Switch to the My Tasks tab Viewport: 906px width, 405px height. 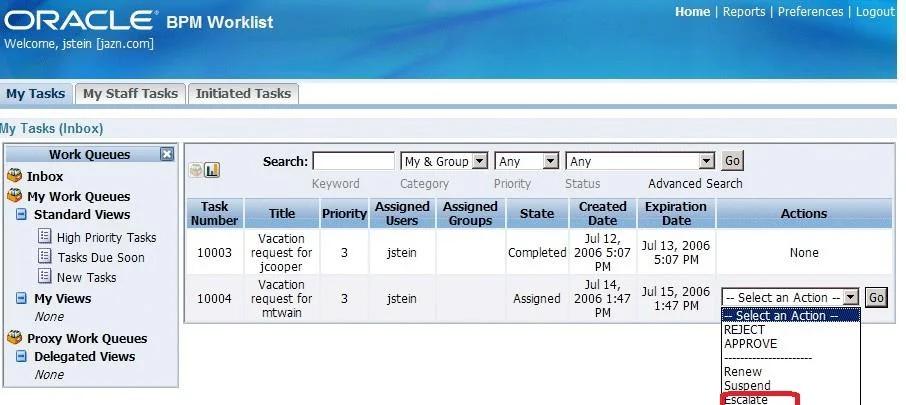[36, 94]
